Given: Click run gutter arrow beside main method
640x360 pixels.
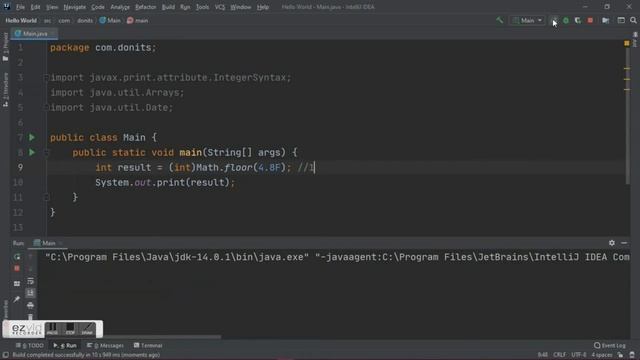Looking at the screenshot, I should pyautogui.click(x=32, y=153).
